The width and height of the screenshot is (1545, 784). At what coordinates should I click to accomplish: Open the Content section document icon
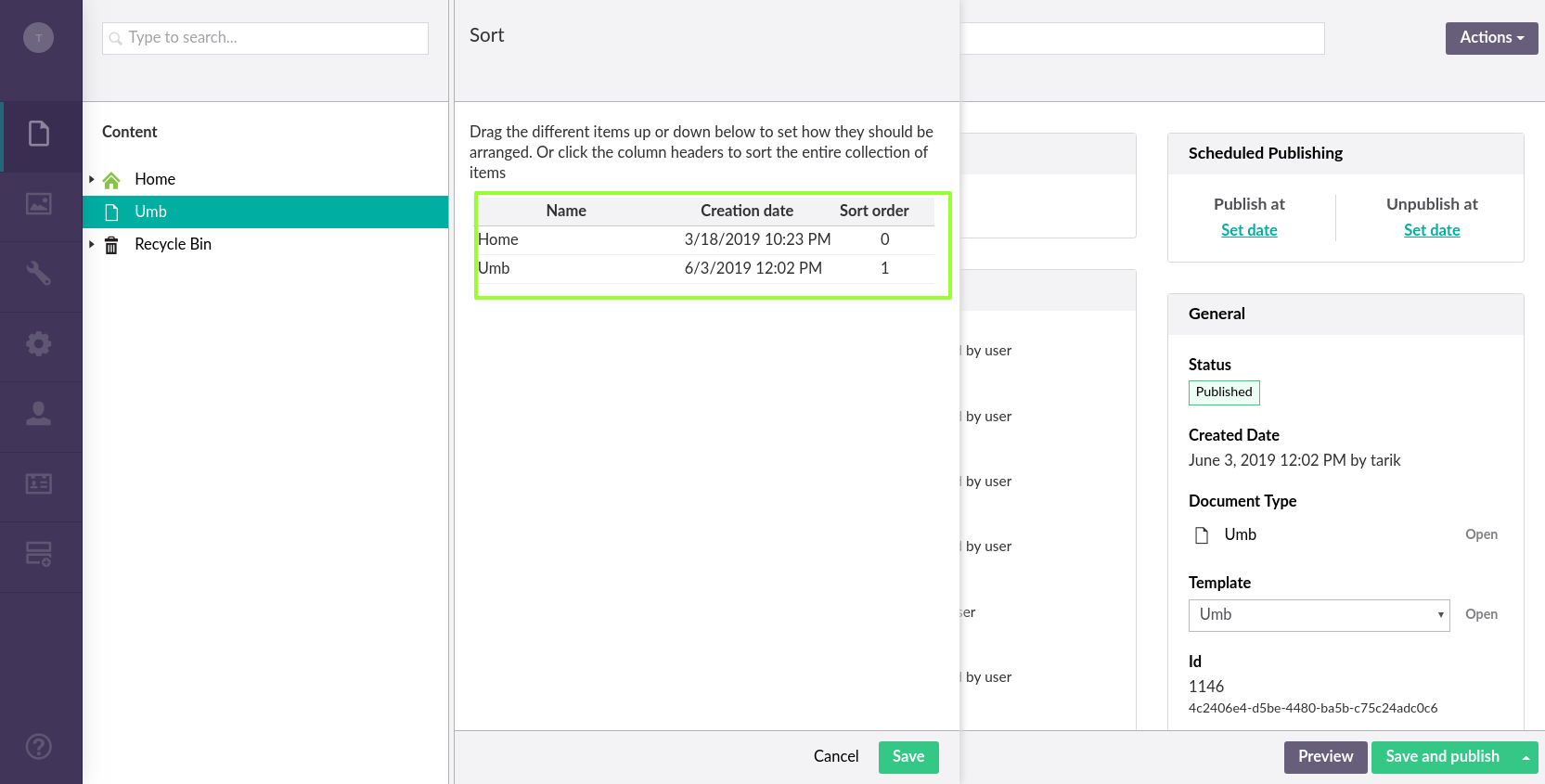pyautogui.click(x=39, y=135)
